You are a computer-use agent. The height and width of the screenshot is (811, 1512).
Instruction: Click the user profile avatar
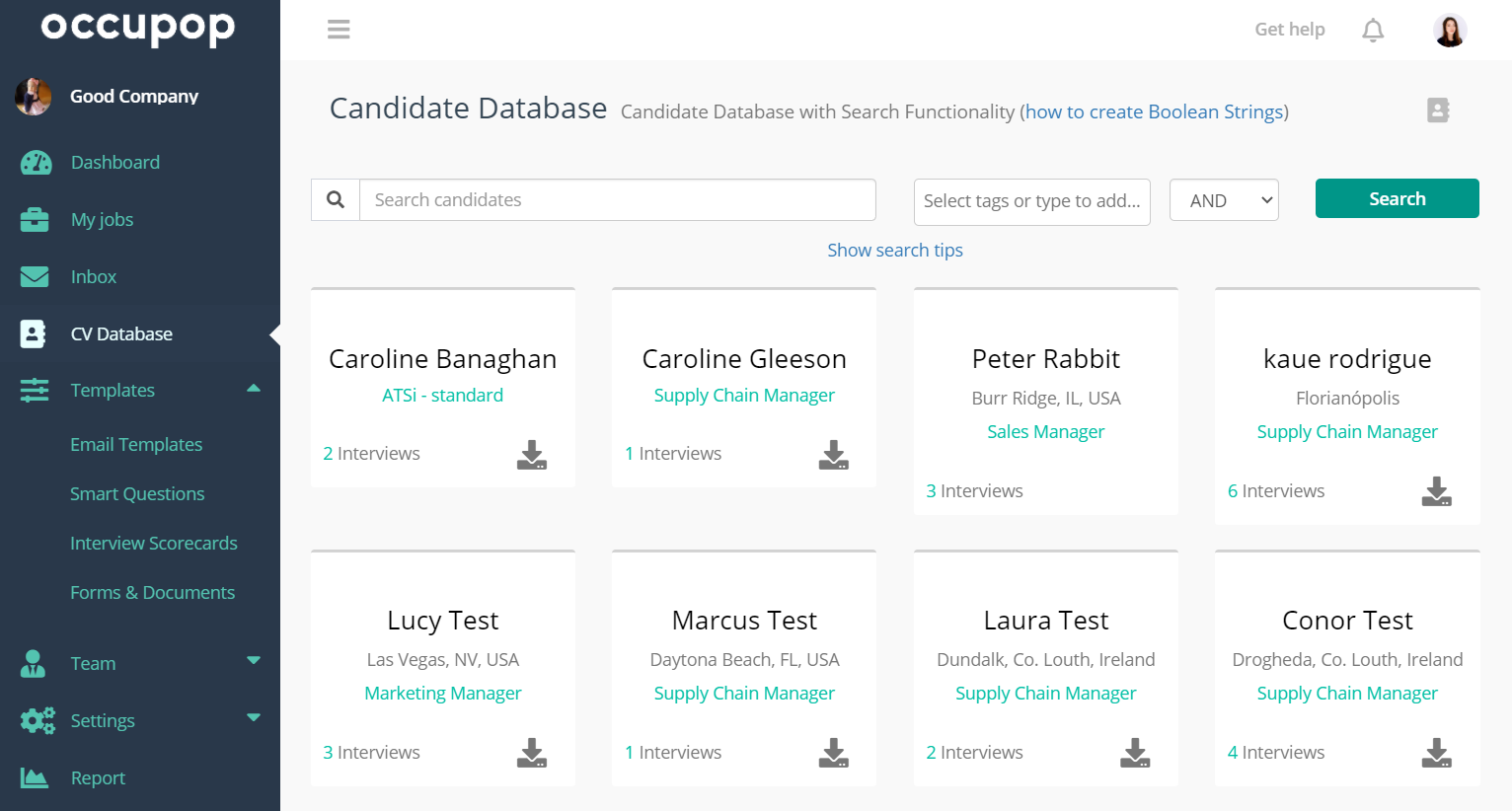(x=1449, y=31)
